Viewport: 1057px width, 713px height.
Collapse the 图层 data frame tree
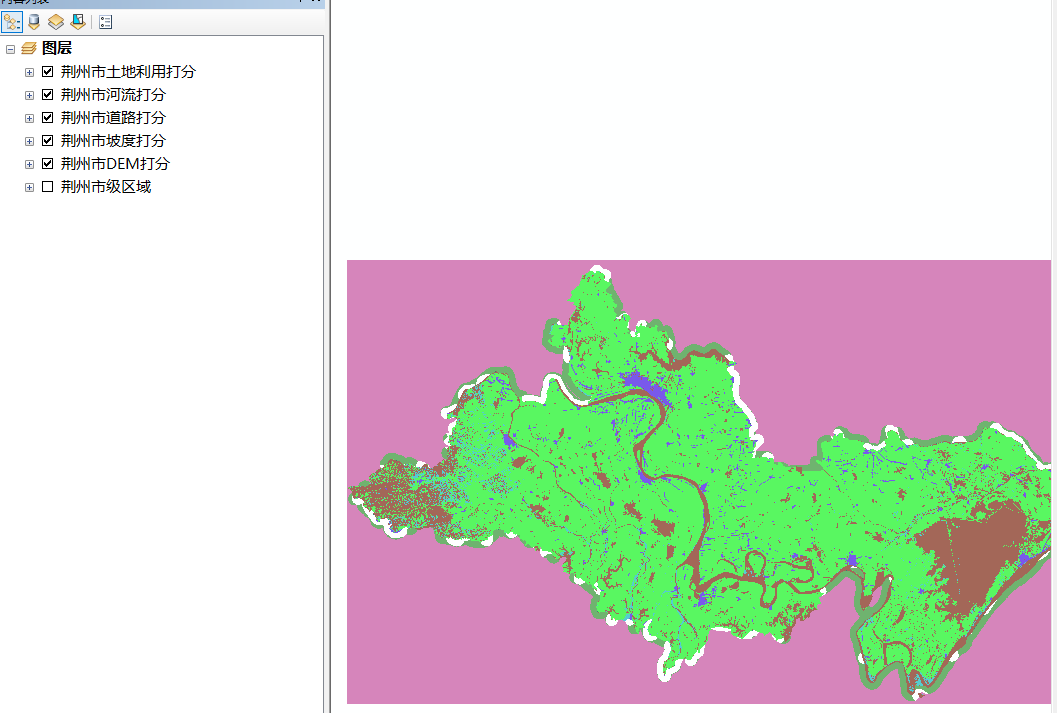(10, 49)
